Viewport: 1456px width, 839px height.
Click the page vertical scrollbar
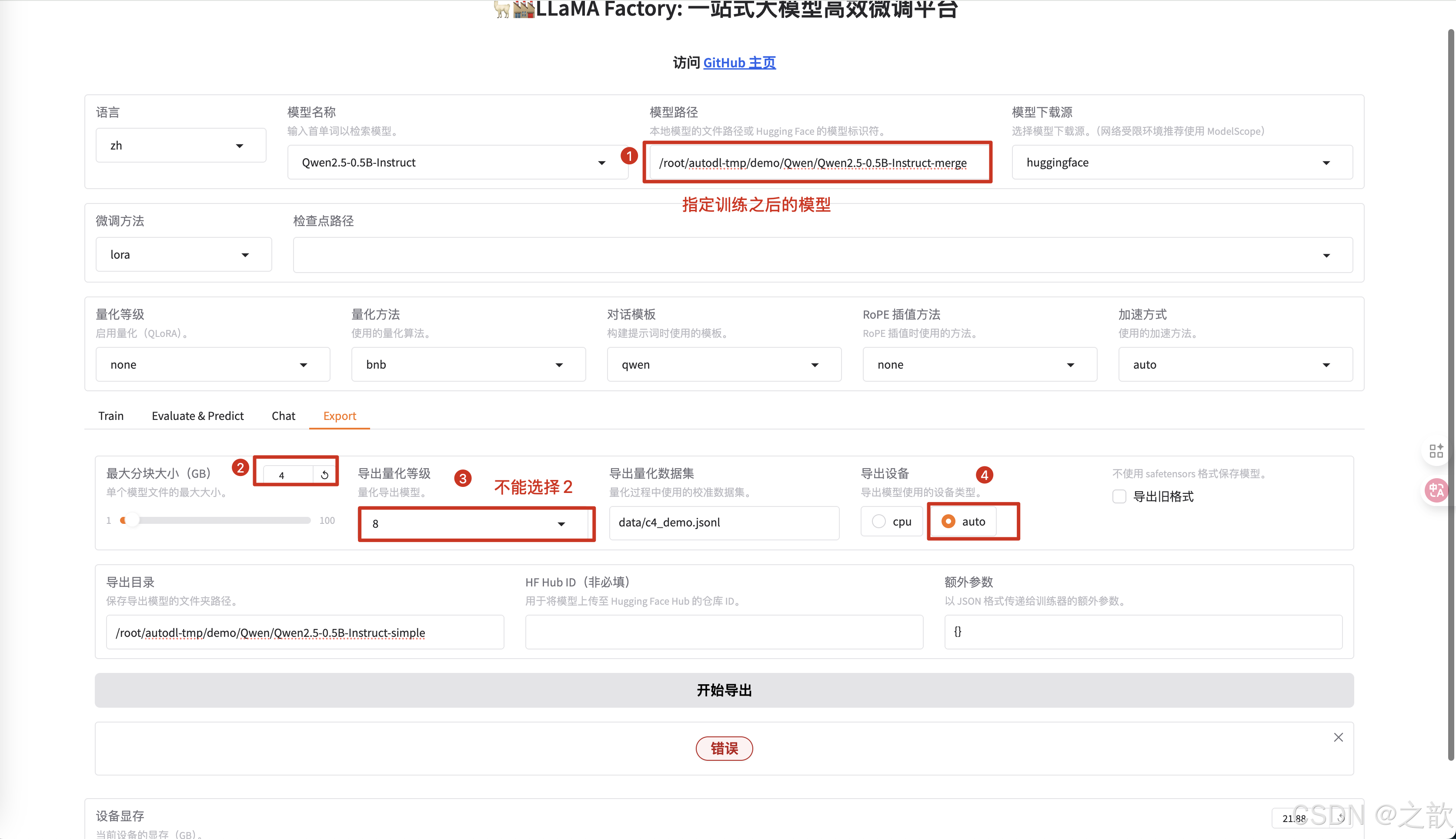coord(1451,395)
